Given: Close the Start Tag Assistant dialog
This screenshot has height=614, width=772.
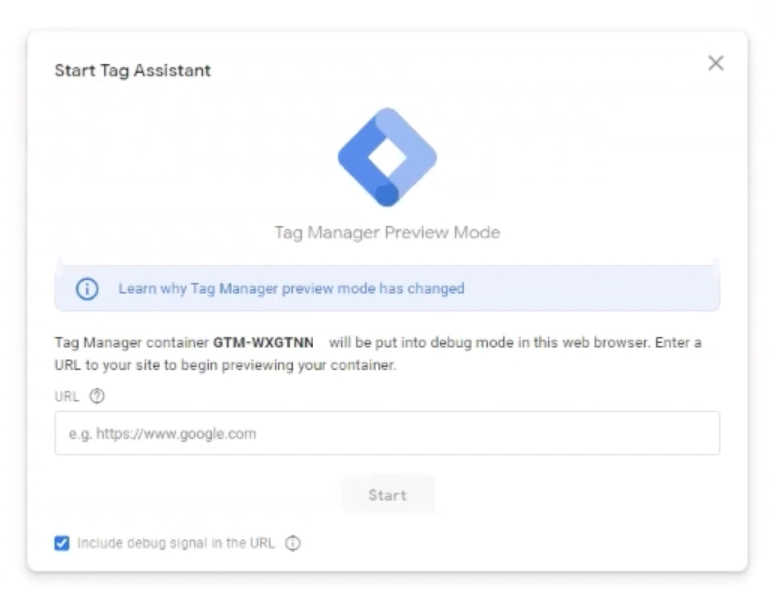Looking at the screenshot, I should [x=715, y=63].
